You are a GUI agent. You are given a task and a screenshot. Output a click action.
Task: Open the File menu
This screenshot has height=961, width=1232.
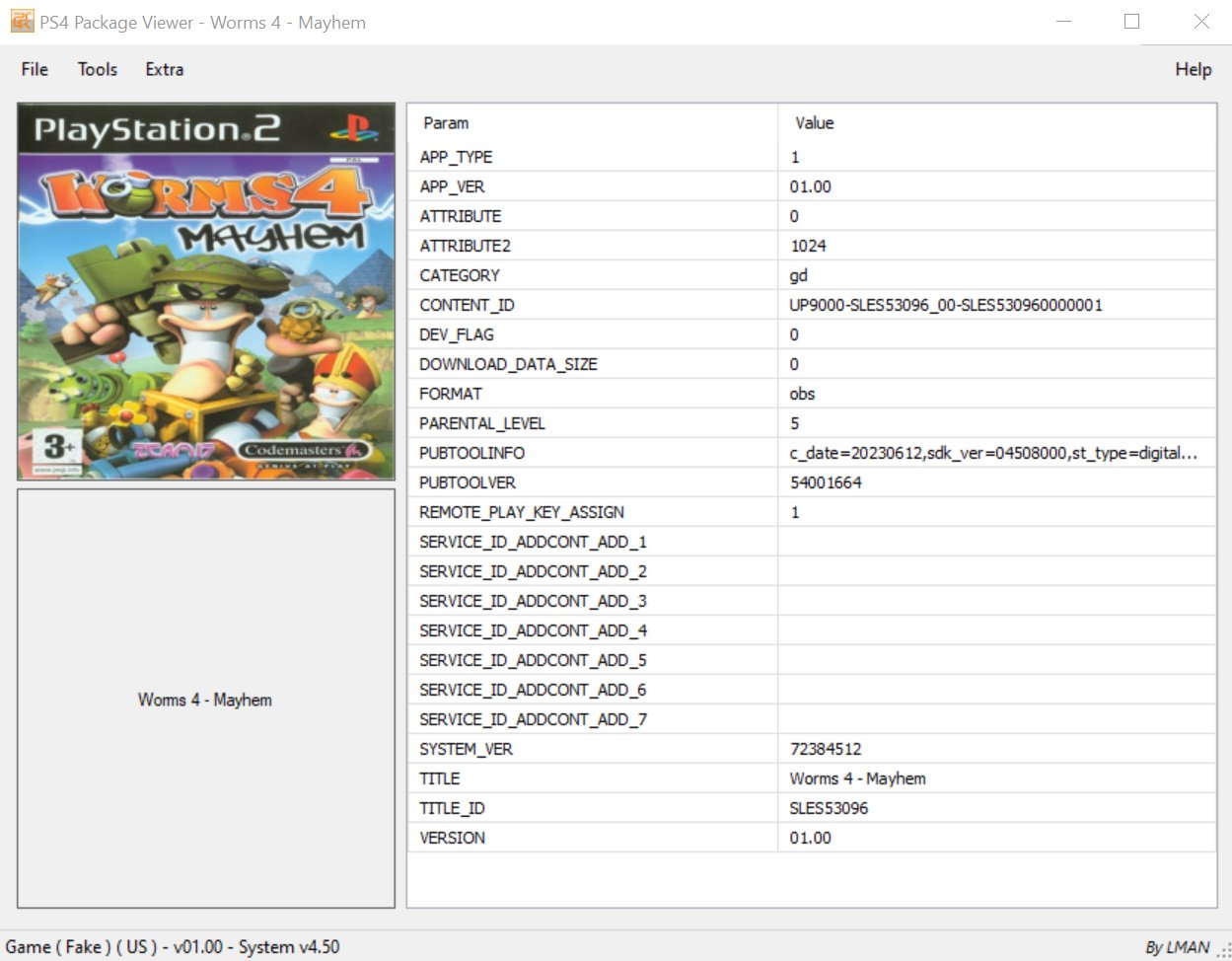click(x=35, y=69)
